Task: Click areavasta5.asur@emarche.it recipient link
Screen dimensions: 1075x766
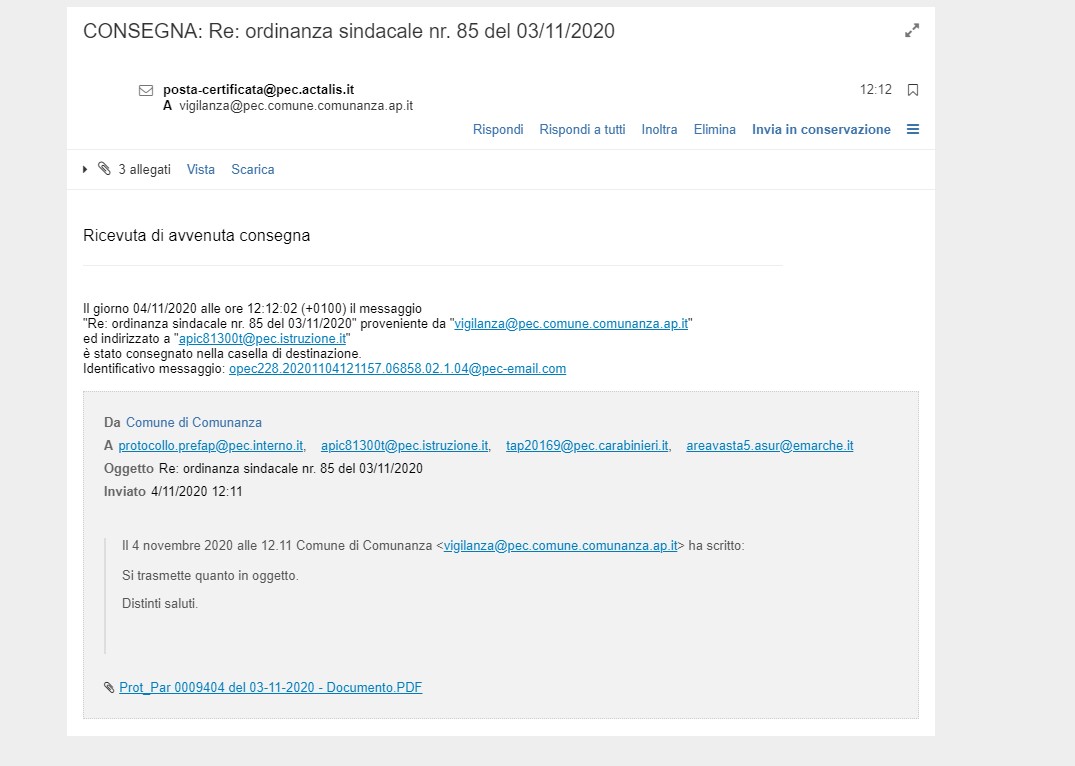Action: (x=769, y=446)
